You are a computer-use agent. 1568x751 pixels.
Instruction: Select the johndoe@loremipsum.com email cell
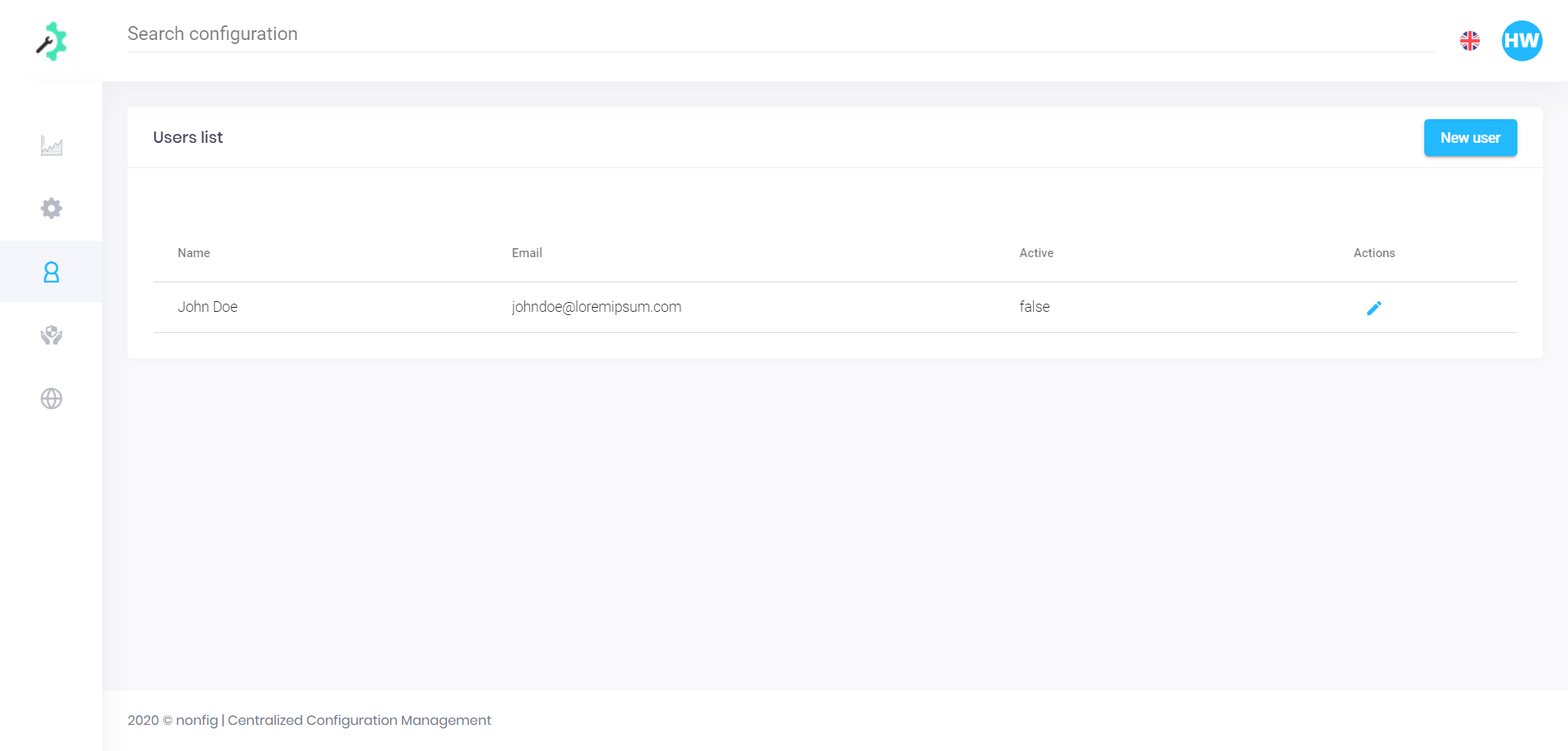click(596, 307)
